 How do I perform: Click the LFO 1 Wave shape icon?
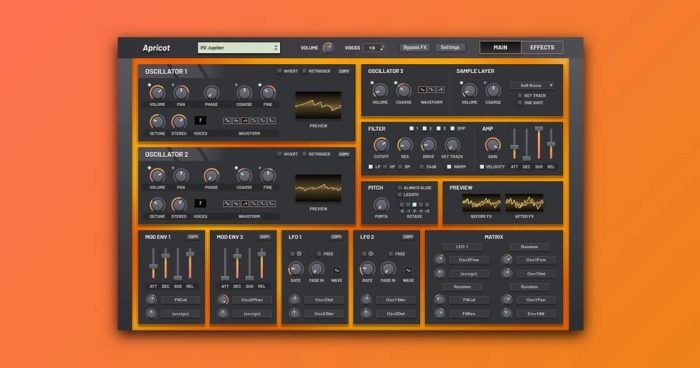(337, 270)
